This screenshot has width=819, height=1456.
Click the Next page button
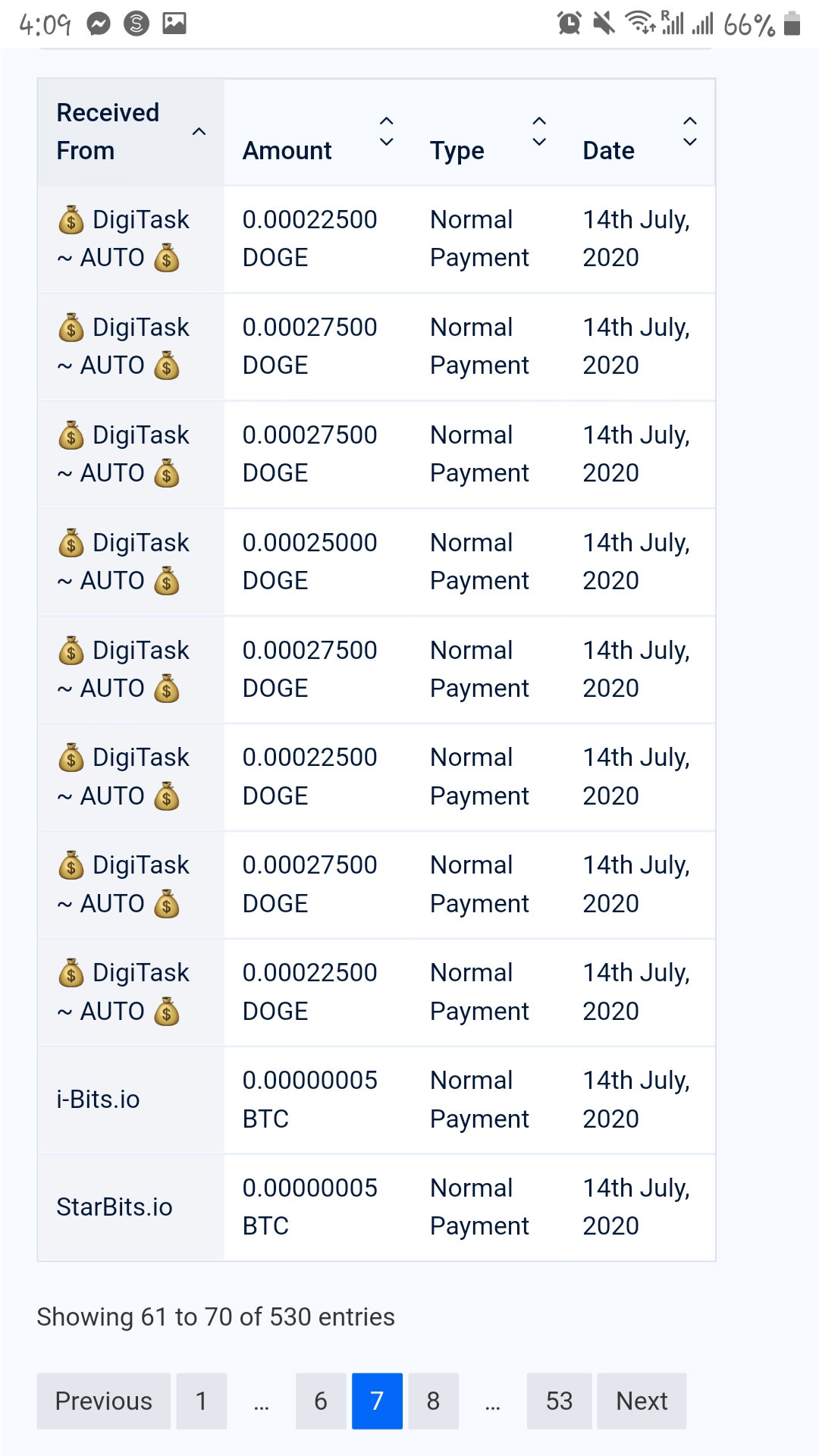point(642,1401)
